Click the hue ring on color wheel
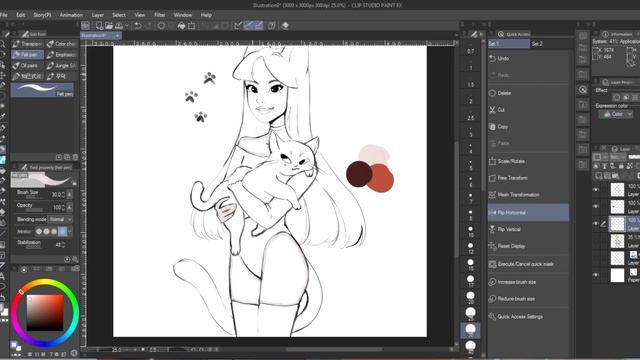 [45, 282]
